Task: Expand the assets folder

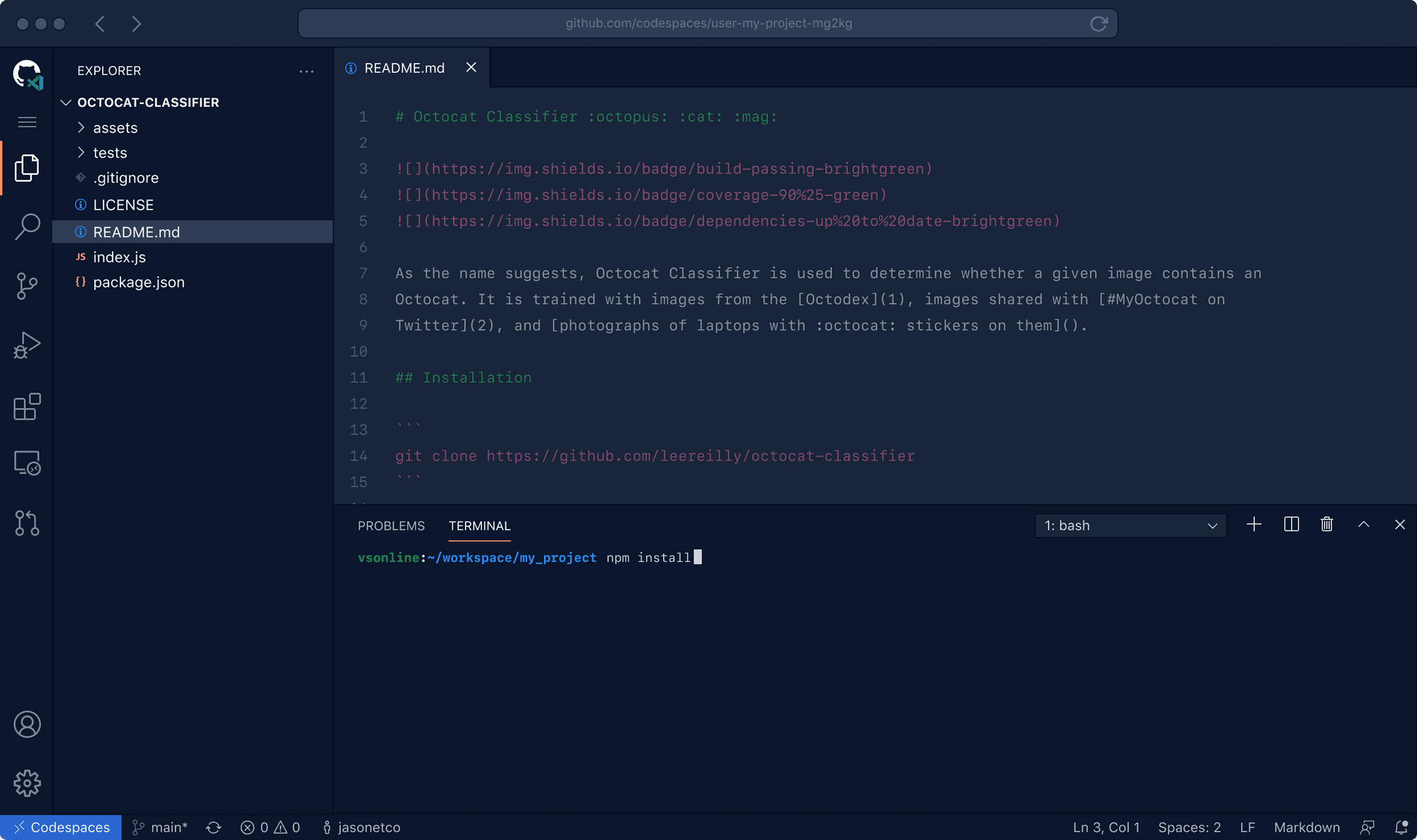Action: point(115,127)
